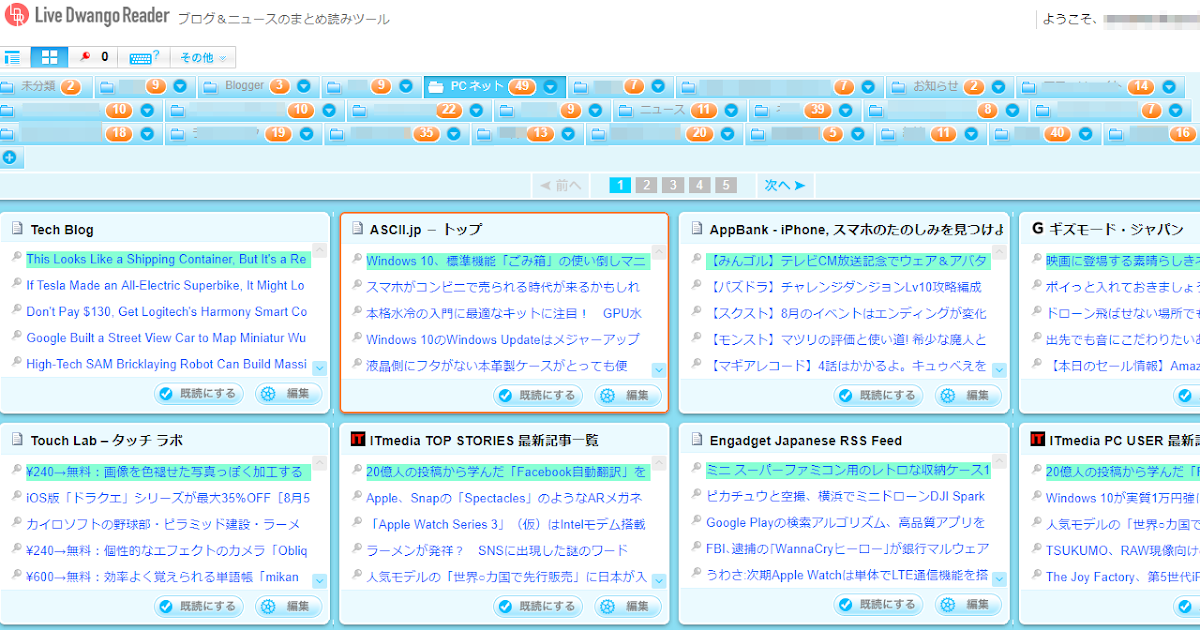Switch to the 未分類 folder tab
This screenshot has height=630, width=1200.
coord(40,87)
